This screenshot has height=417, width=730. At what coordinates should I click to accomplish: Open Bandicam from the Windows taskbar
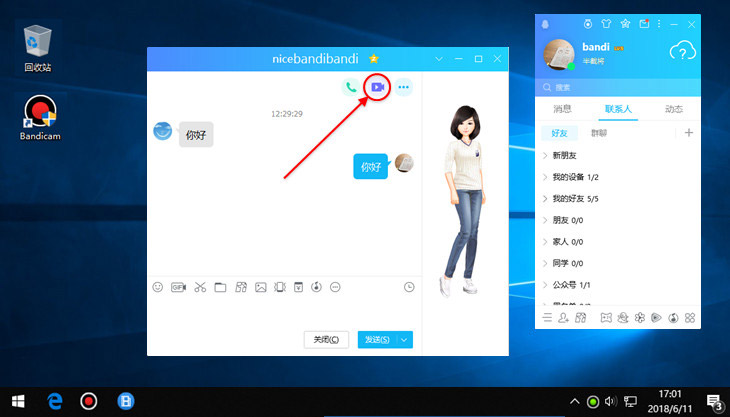(89, 401)
